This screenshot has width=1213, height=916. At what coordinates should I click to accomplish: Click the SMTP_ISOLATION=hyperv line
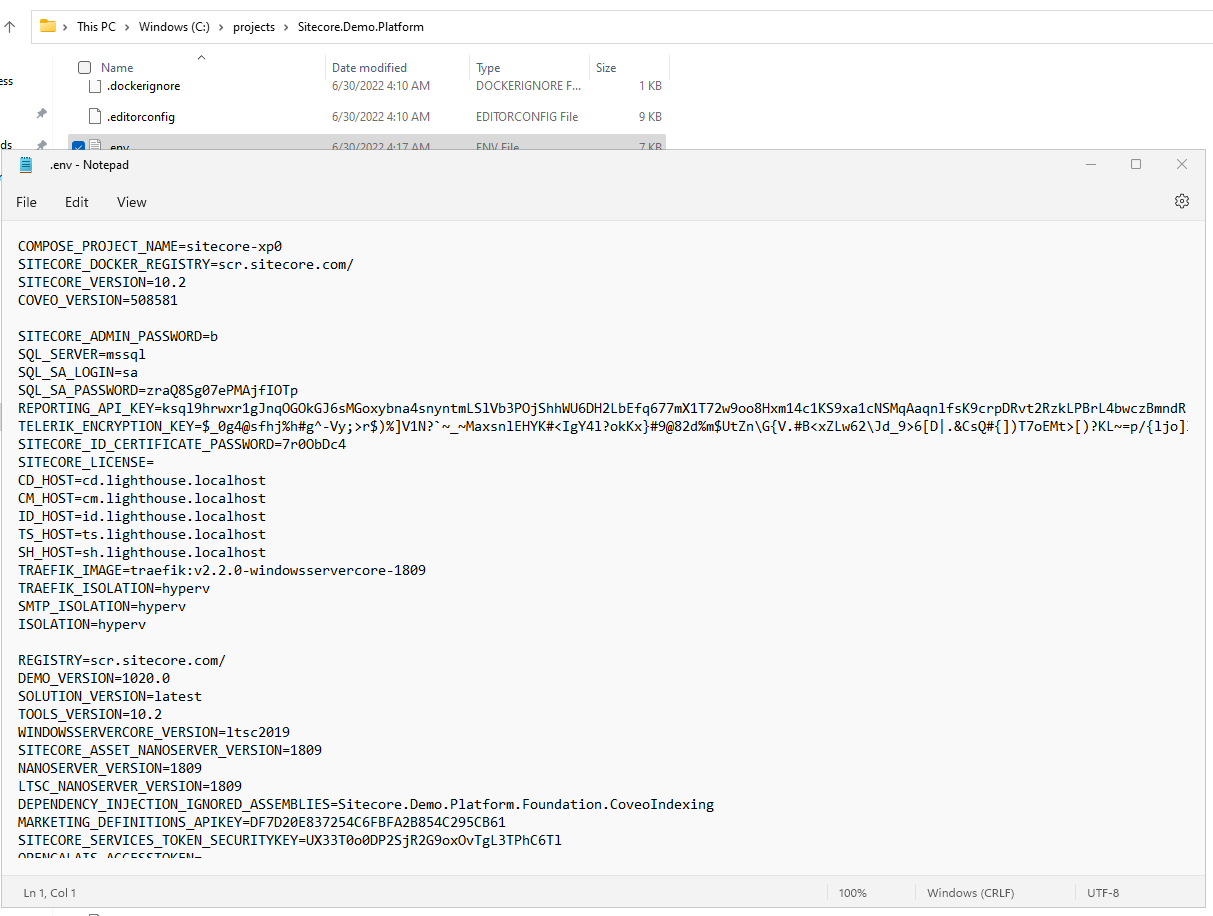[x=102, y=606]
